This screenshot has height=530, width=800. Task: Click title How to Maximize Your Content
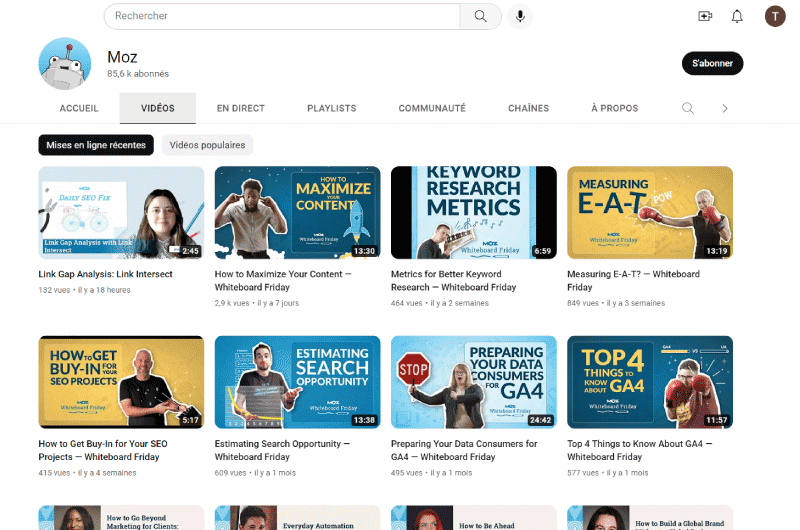[283, 281]
